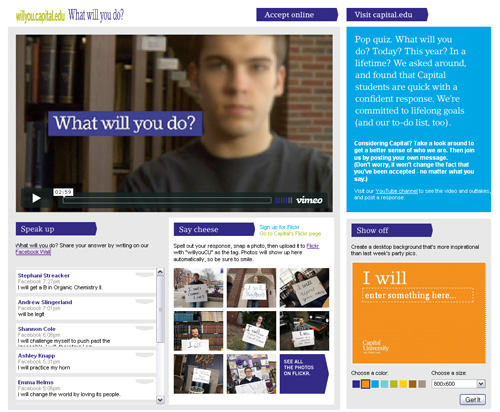Click the comments scrollbar down arrow
500x412 pixels.
tap(160, 399)
